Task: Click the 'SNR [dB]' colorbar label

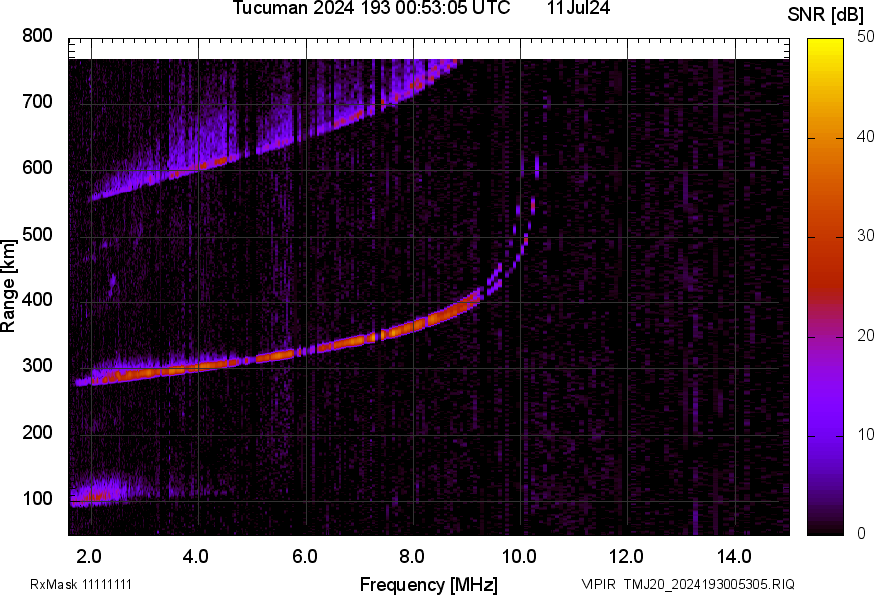Action: 825,14
